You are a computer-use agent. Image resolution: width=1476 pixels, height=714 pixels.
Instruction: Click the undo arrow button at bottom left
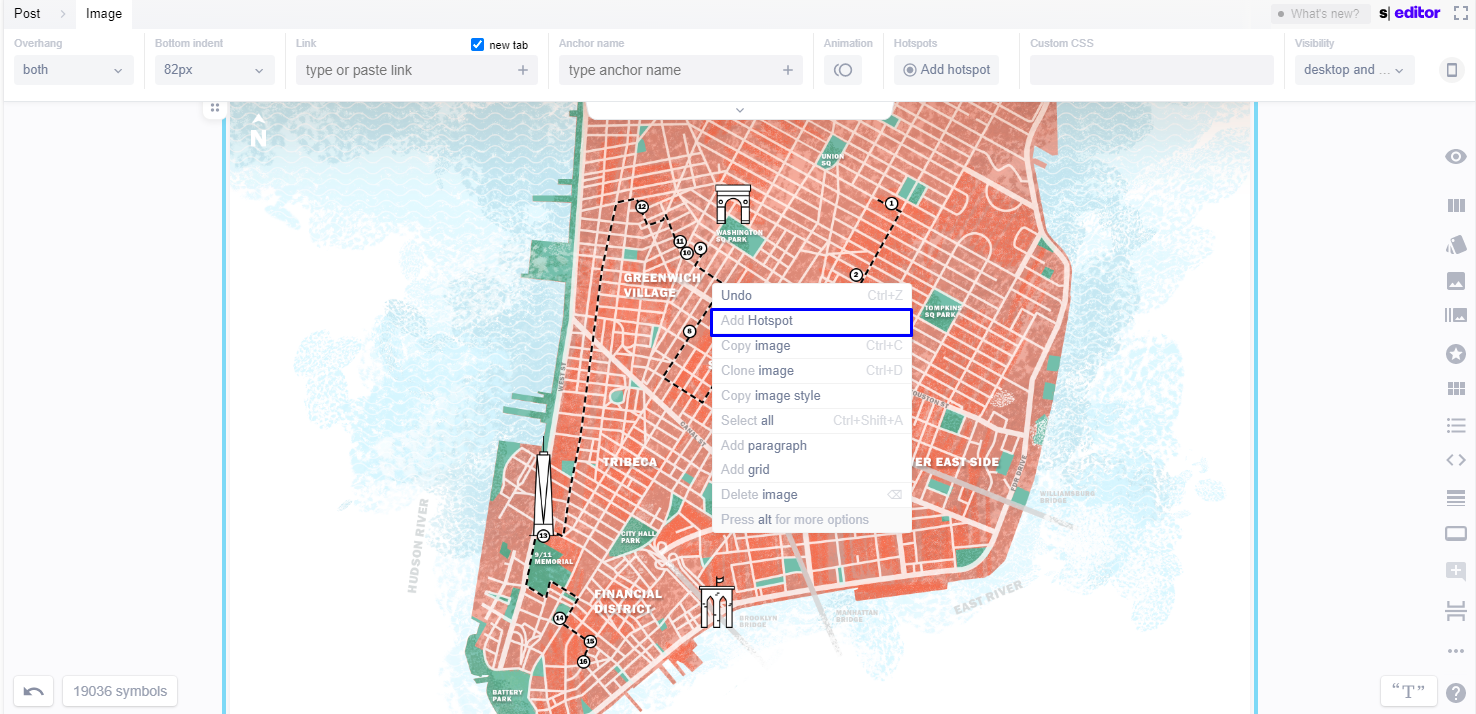[34, 691]
